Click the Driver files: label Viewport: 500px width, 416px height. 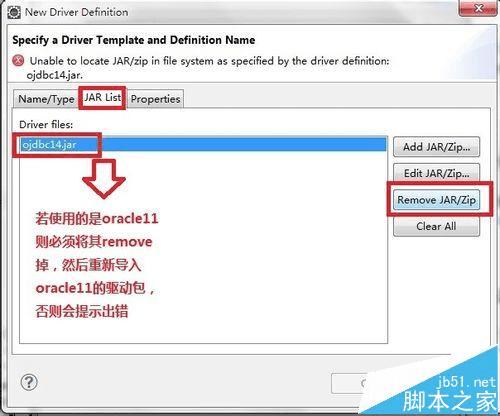coord(46,124)
